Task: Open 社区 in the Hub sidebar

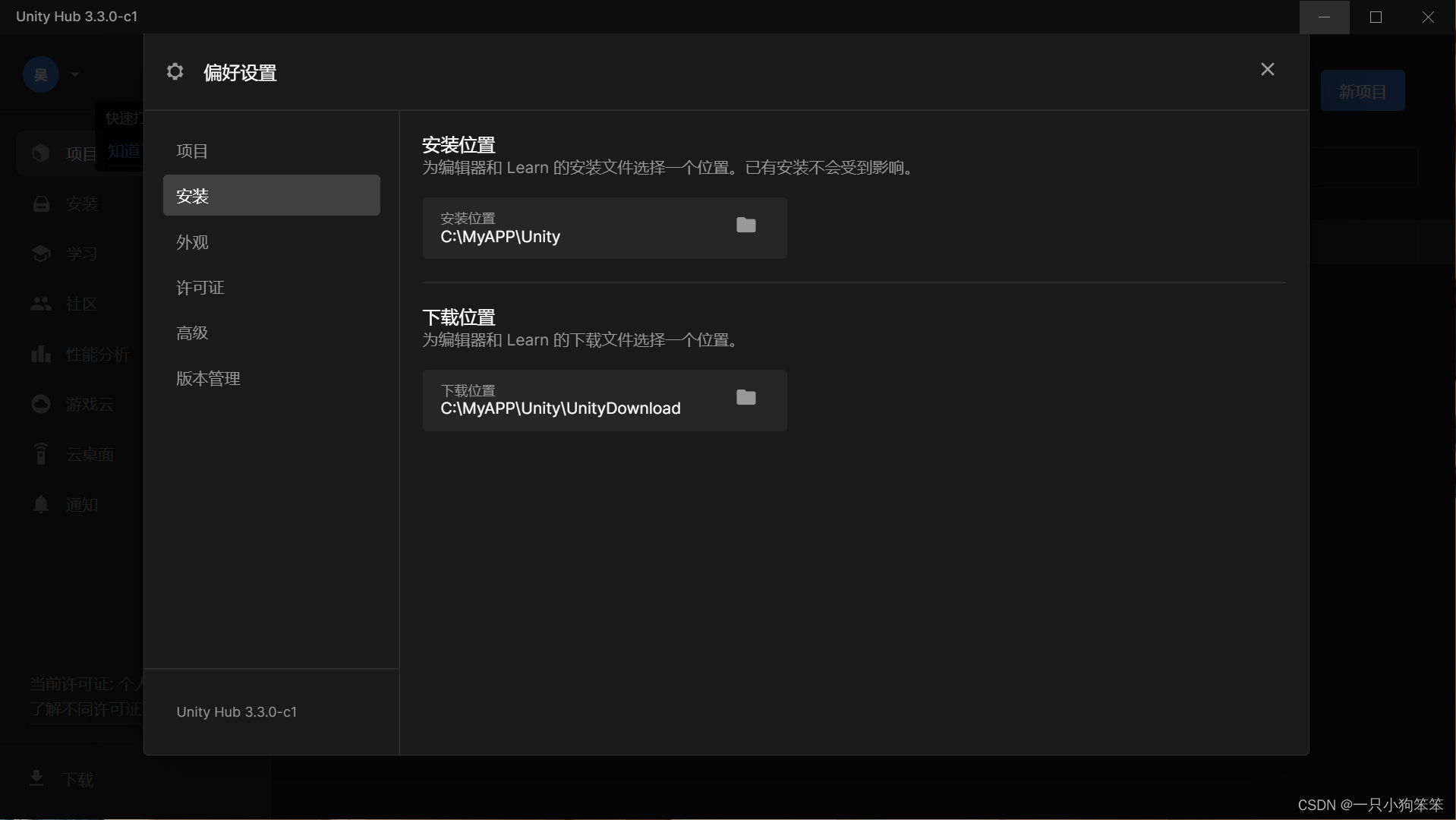Action: 81,304
